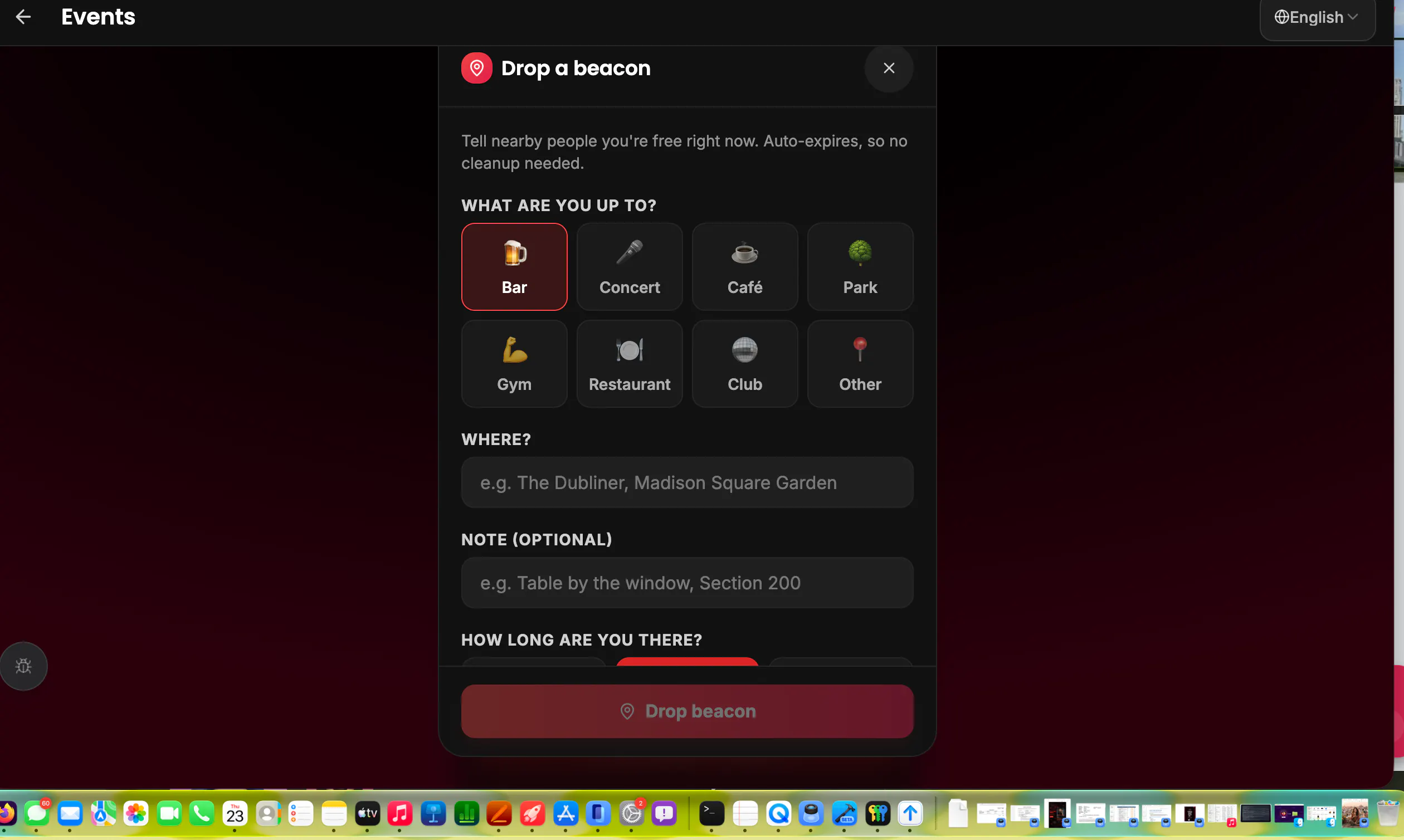Launch Mail from the Dock
Screen dimensions: 1404x840
[70, 814]
